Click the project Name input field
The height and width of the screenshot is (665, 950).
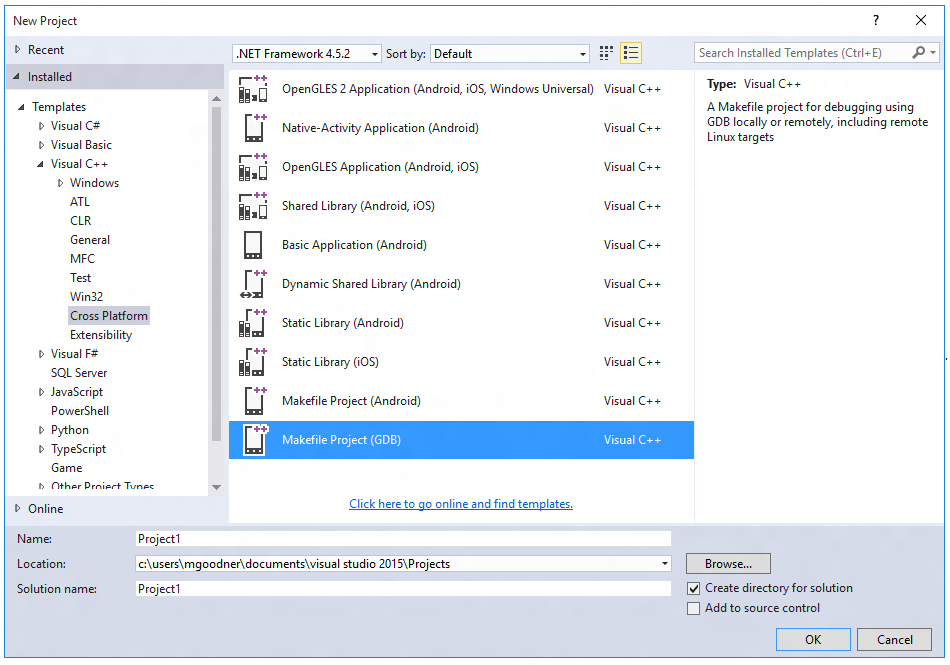[403, 539]
